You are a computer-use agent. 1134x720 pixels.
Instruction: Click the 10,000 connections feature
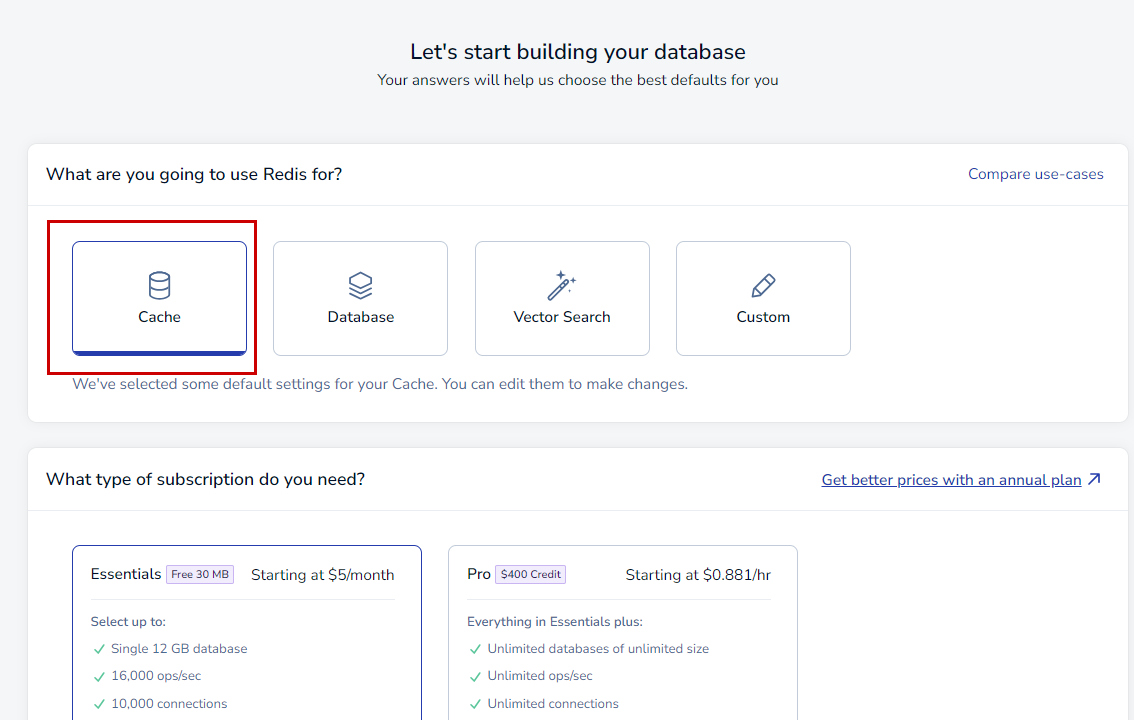[169, 703]
